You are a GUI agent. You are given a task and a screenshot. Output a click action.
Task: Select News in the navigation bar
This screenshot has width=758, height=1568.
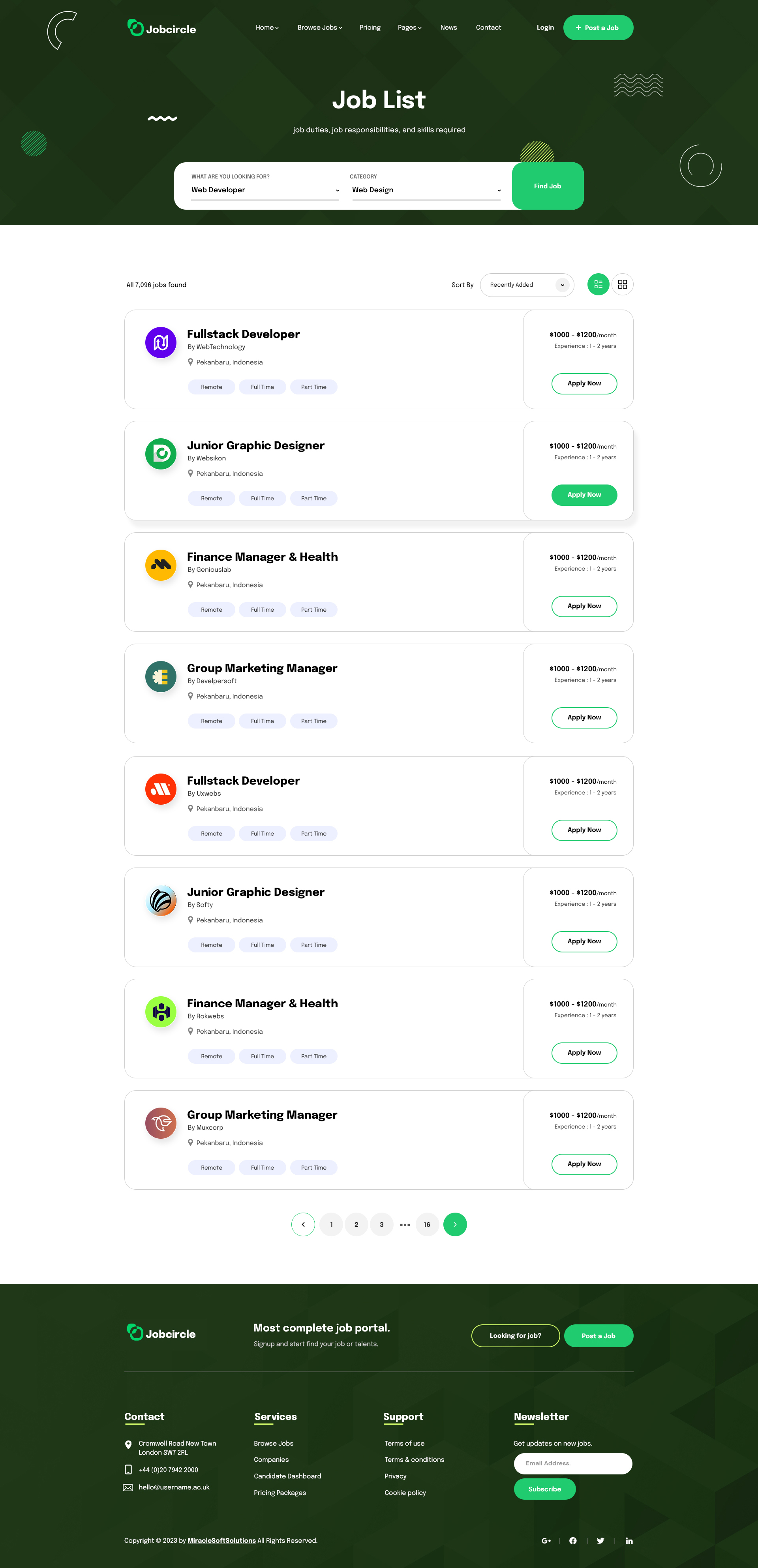pyautogui.click(x=448, y=27)
